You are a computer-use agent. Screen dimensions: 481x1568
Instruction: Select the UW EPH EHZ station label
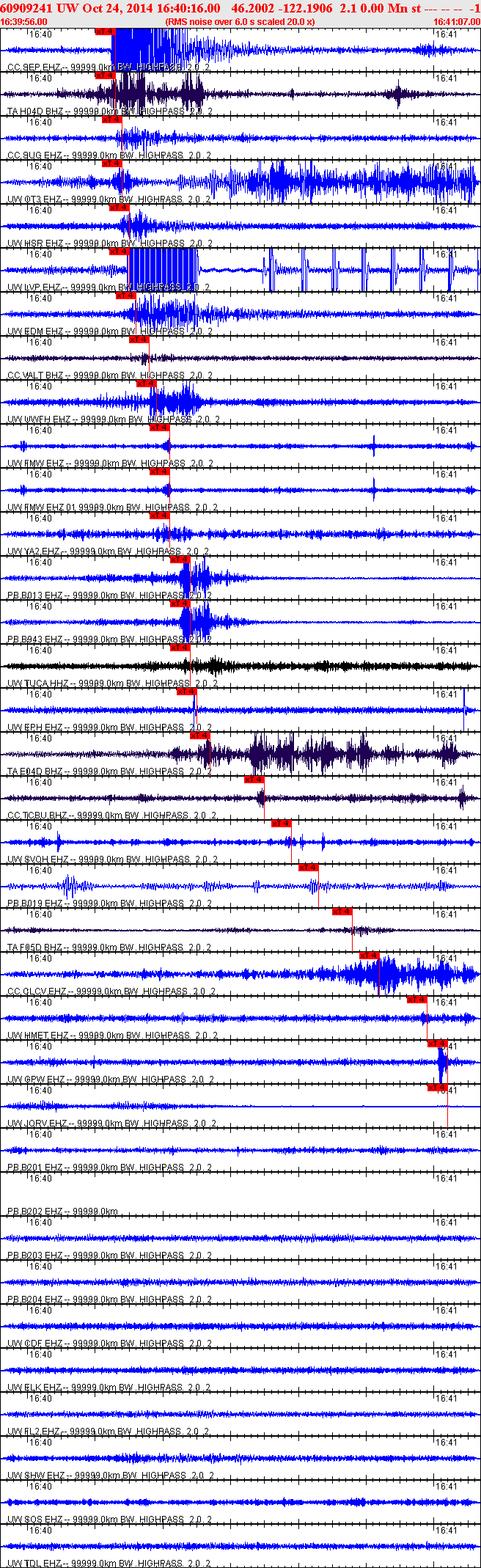click(x=110, y=728)
